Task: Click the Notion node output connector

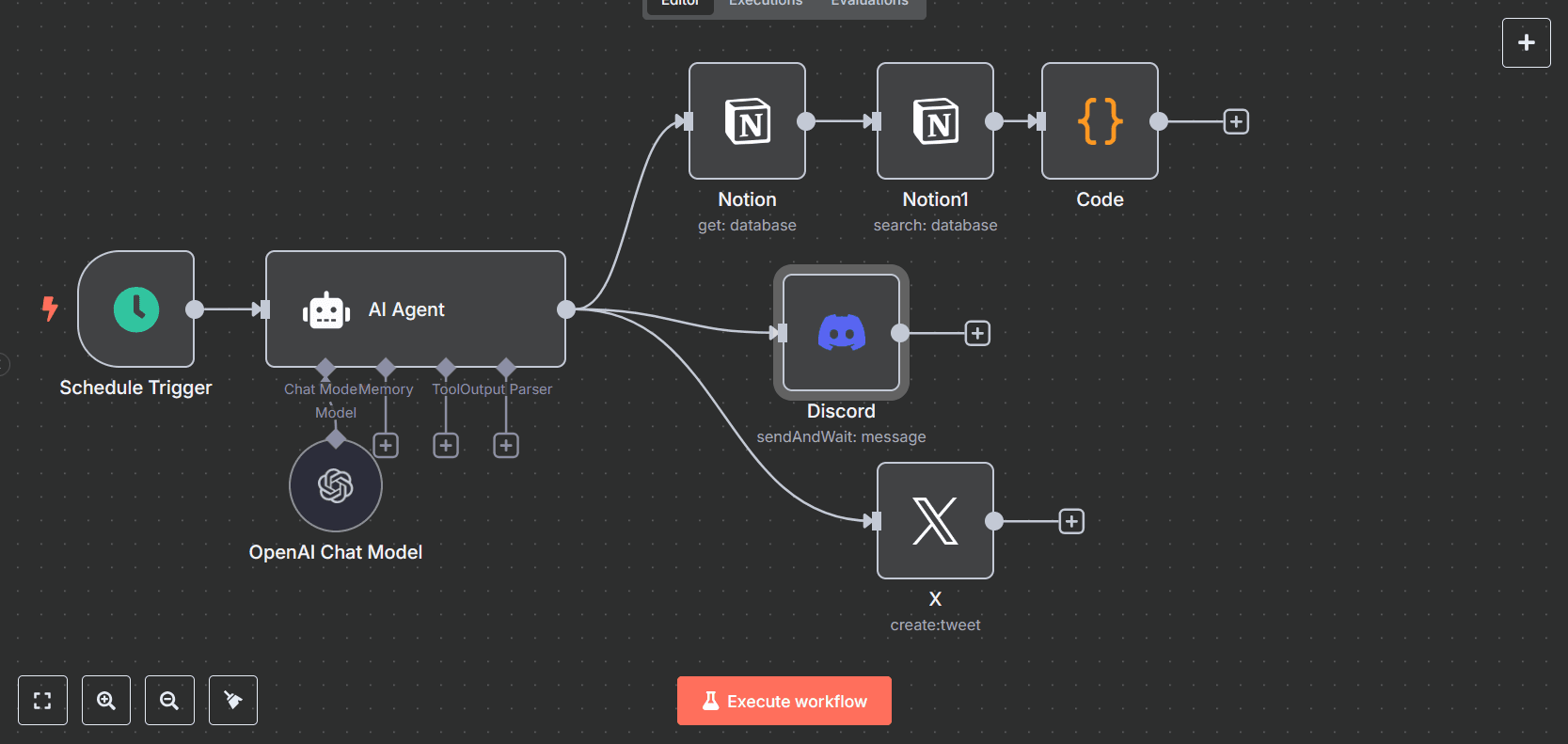Action: (806, 120)
